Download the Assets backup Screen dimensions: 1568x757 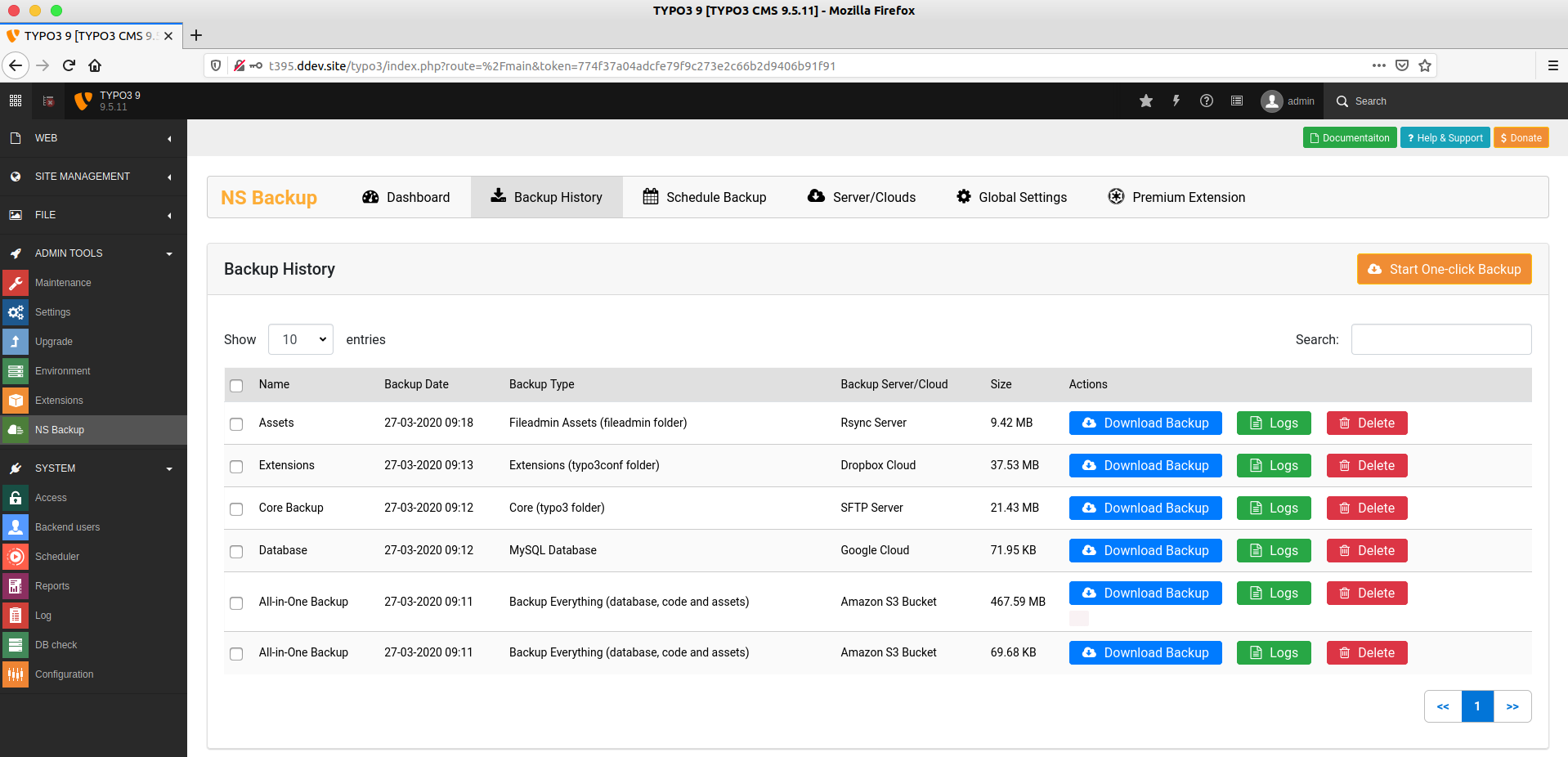click(x=1145, y=423)
